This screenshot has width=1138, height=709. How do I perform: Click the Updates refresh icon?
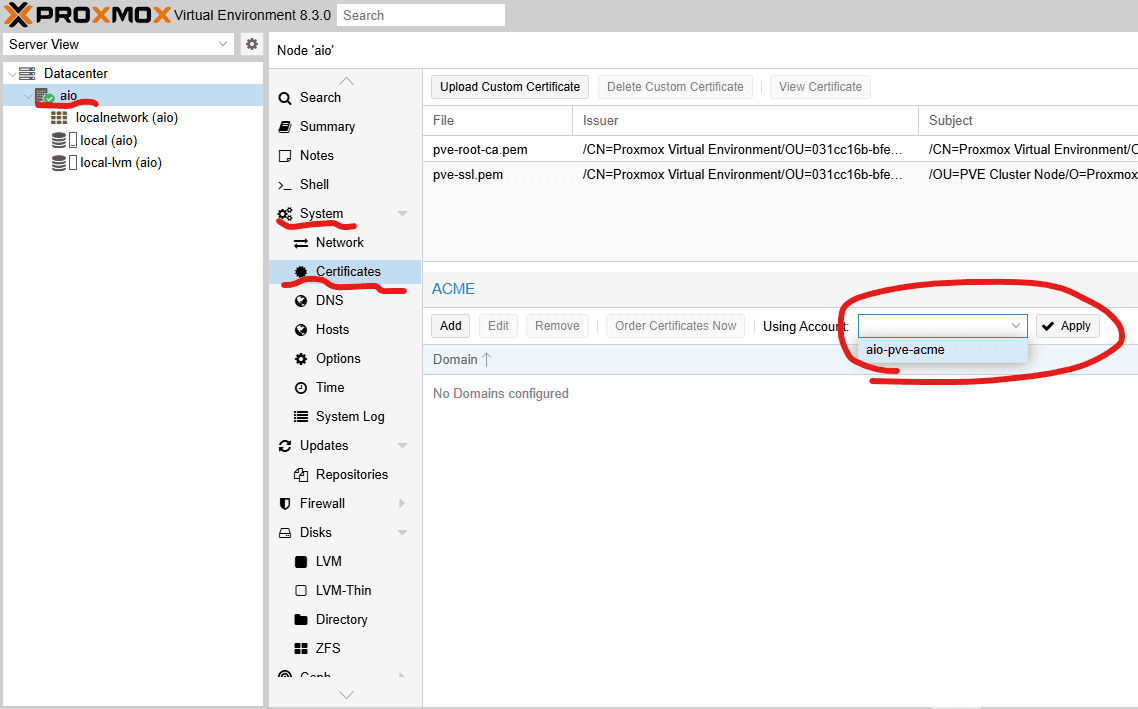(285, 446)
